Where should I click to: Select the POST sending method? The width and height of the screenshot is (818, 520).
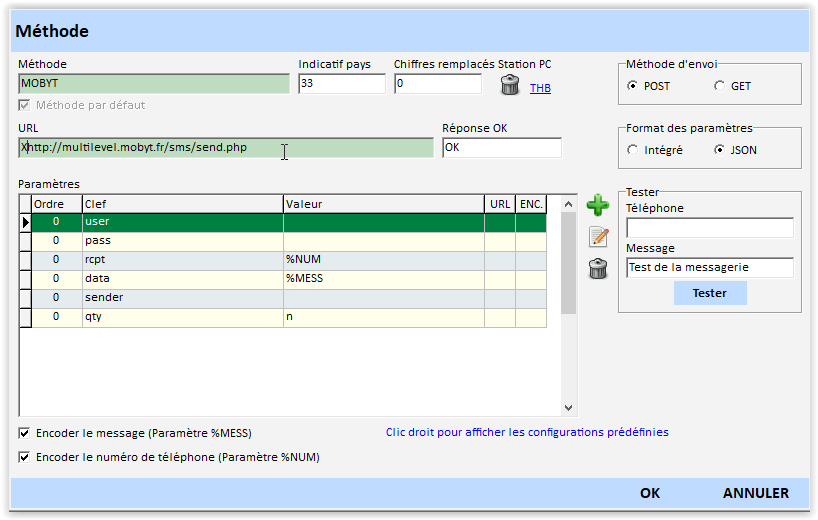632,86
